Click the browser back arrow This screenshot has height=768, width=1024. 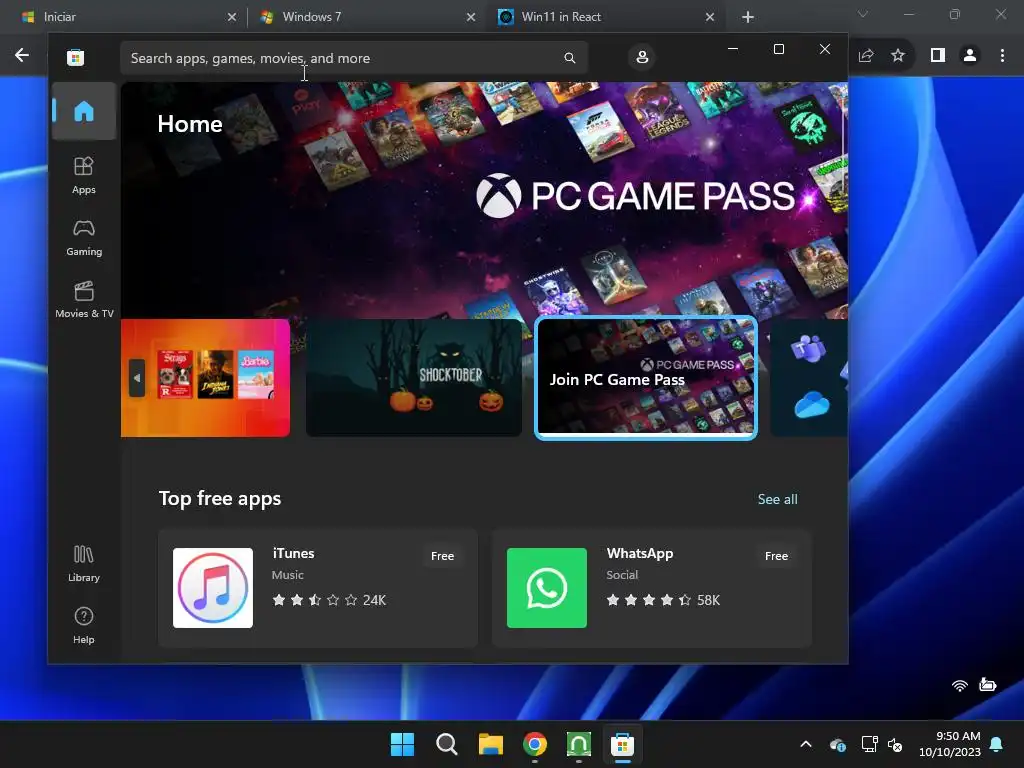pos(22,56)
